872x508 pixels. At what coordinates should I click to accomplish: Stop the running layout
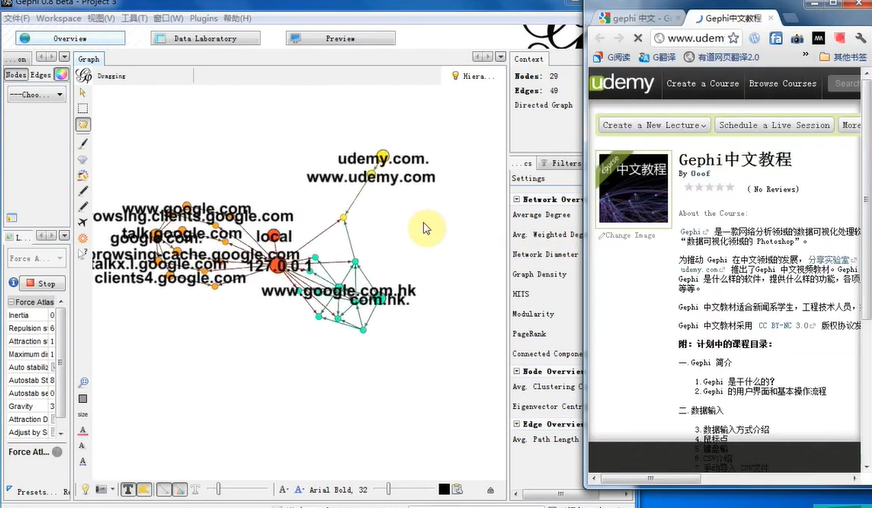(42, 283)
